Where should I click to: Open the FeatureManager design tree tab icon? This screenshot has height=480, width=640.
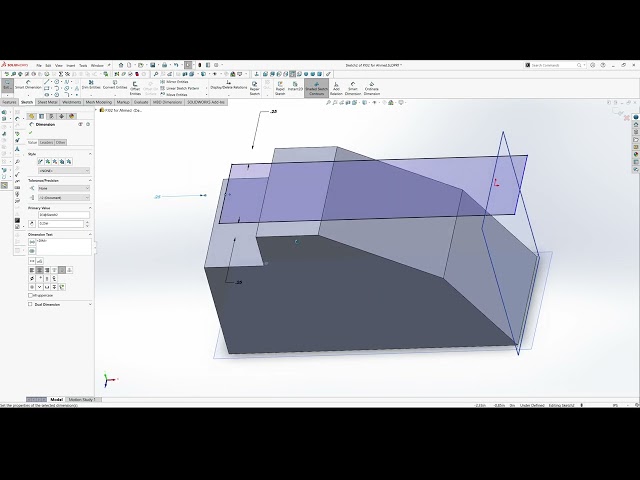[x=32, y=116]
